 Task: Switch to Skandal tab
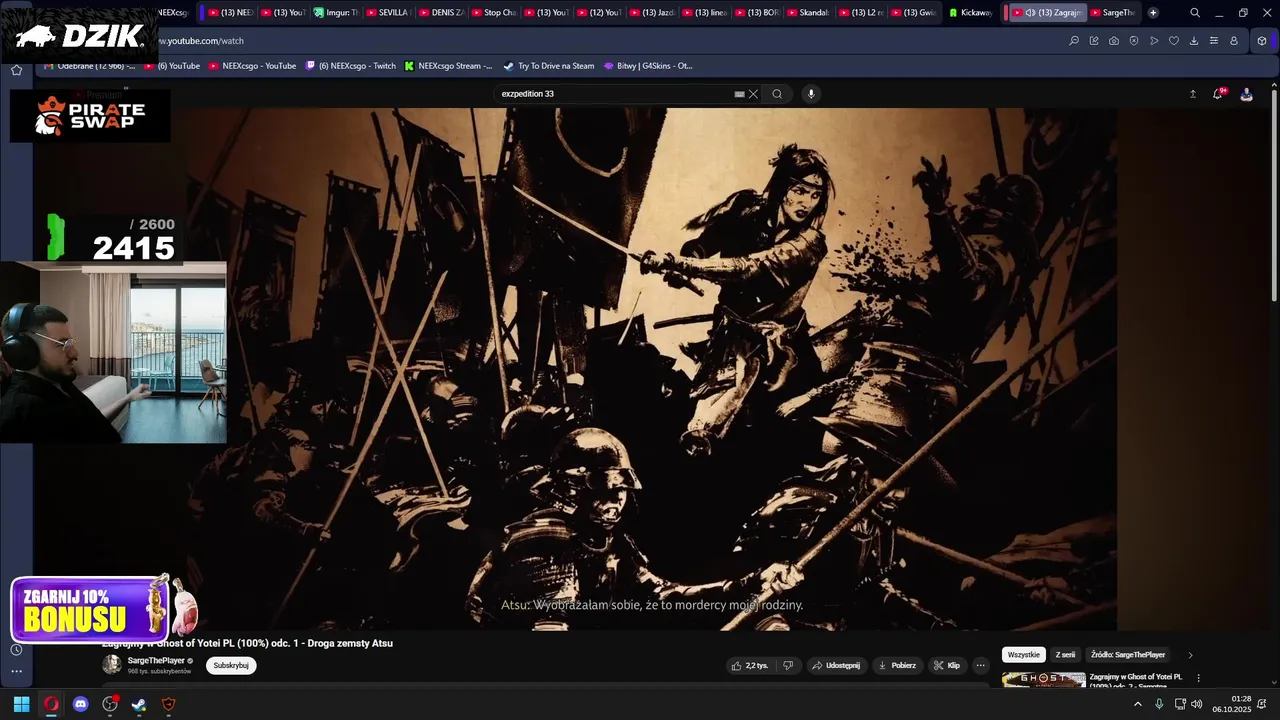[808, 13]
